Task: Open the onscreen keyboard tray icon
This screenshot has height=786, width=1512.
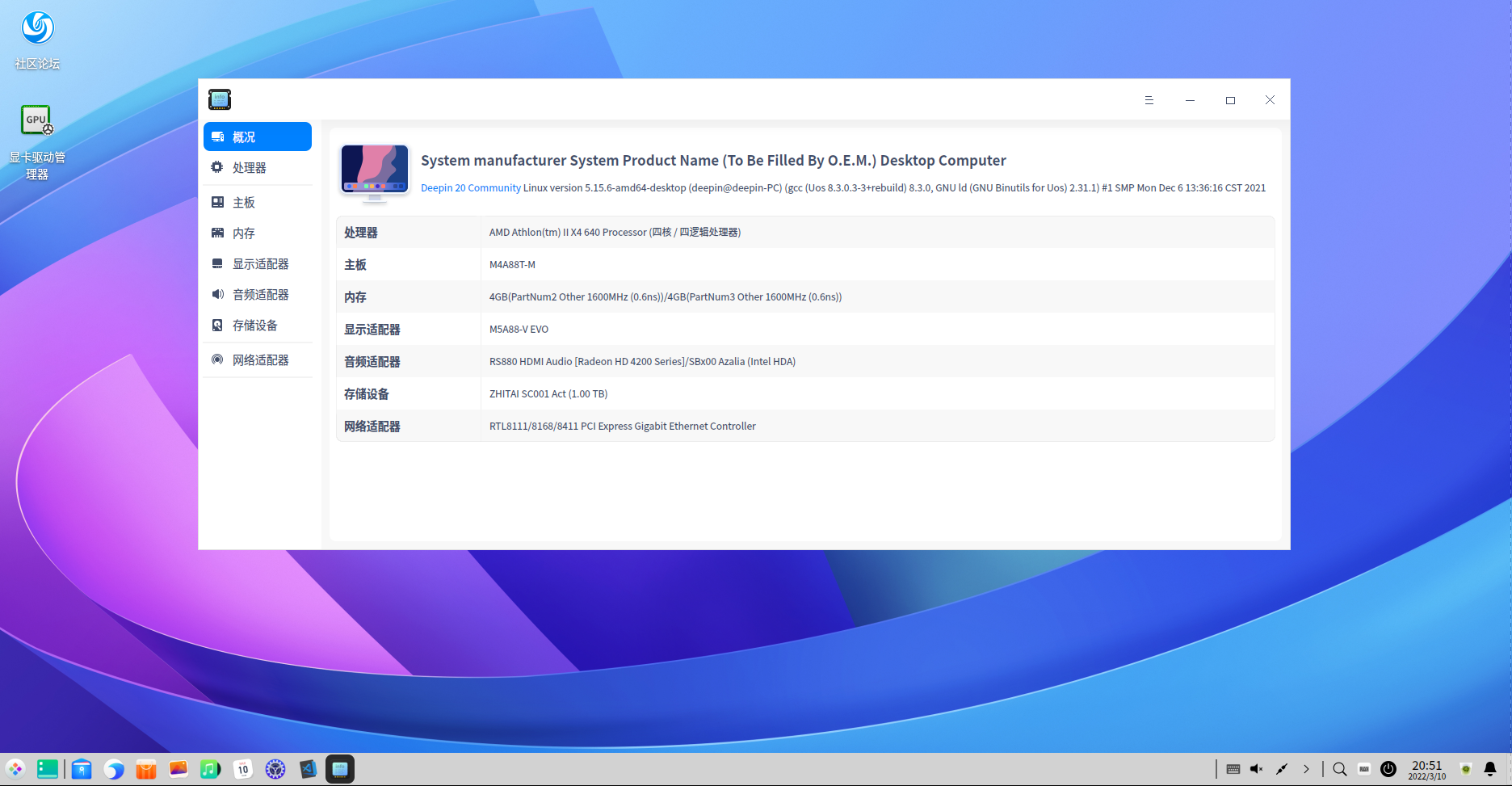Action: [x=1364, y=769]
